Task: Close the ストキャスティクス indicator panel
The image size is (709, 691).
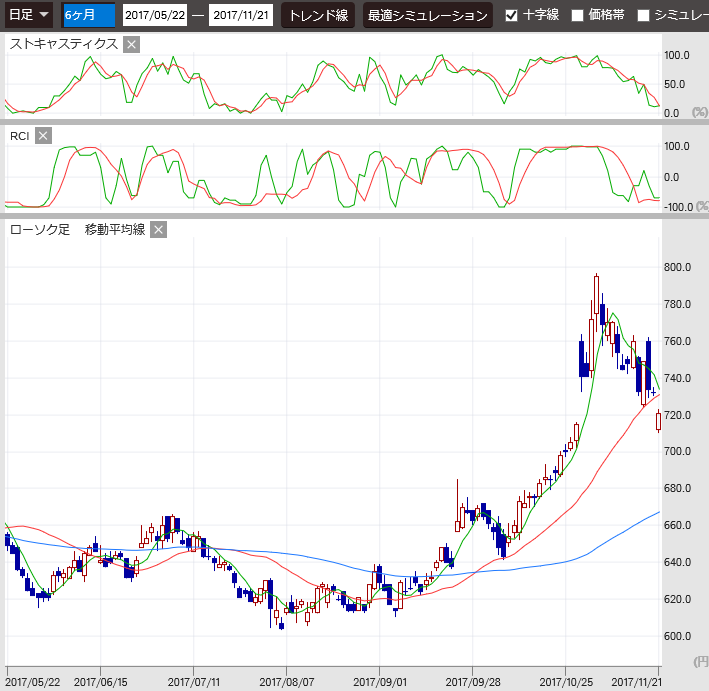Action: (132, 44)
